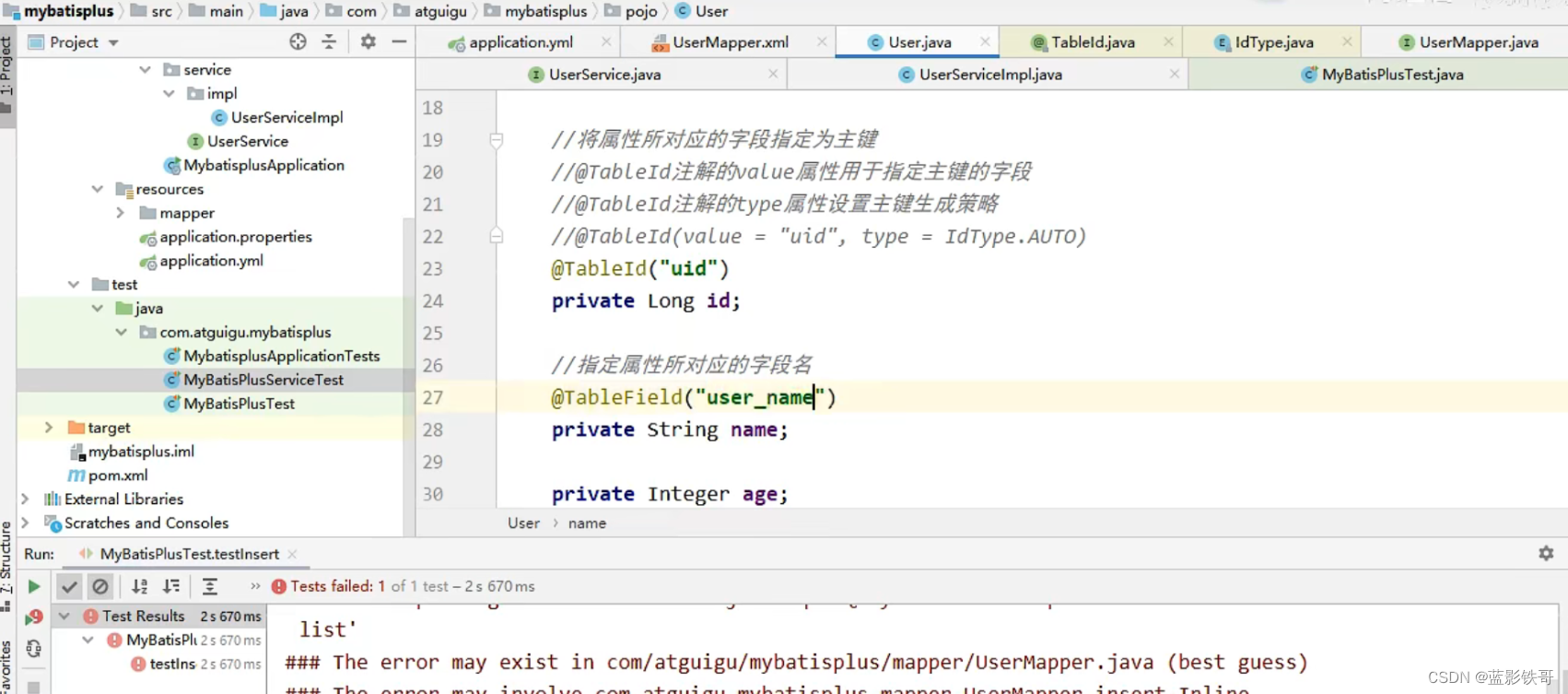1568x694 pixels.
Task: Hide the Project panel with minus icon
Action: tap(399, 41)
